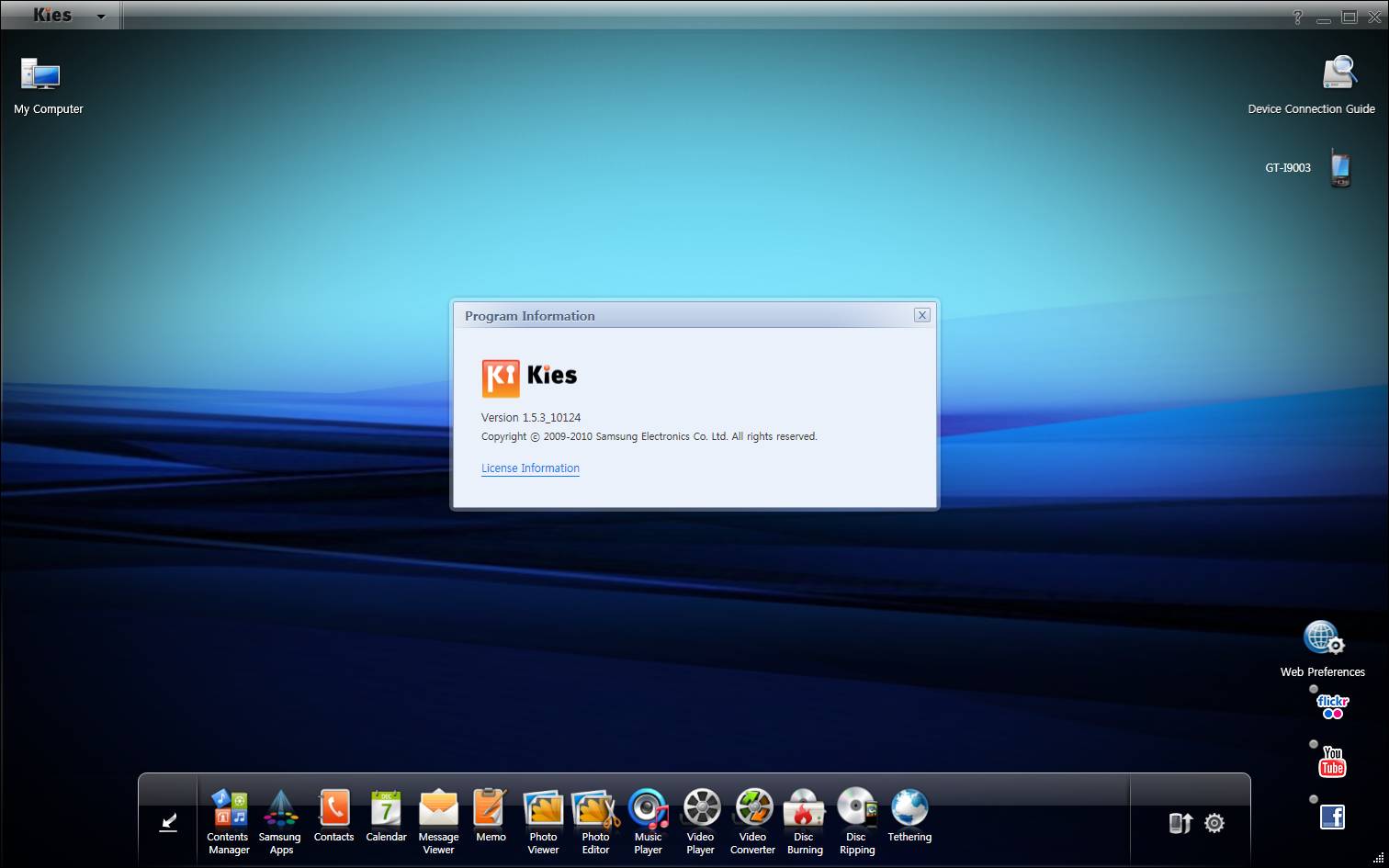The height and width of the screenshot is (868, 1389).
Task: Click the window resize grip corner
Action: click(x=1378, y=858)
